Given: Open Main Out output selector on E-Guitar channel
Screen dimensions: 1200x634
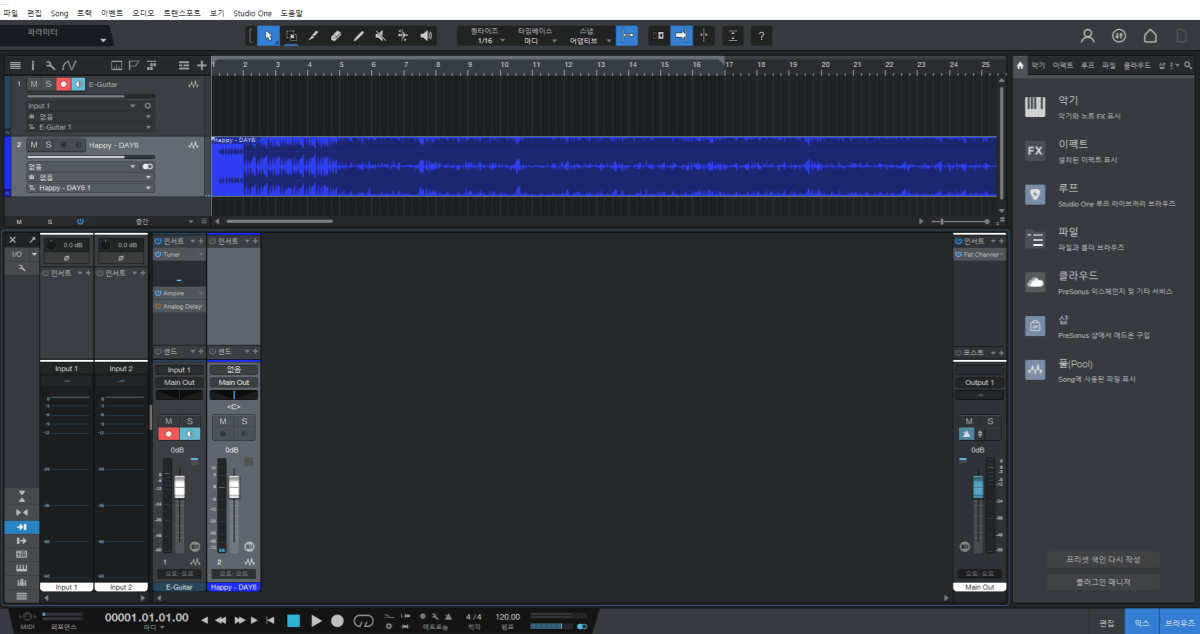Looking at the screenshot, I should [180, 382].
